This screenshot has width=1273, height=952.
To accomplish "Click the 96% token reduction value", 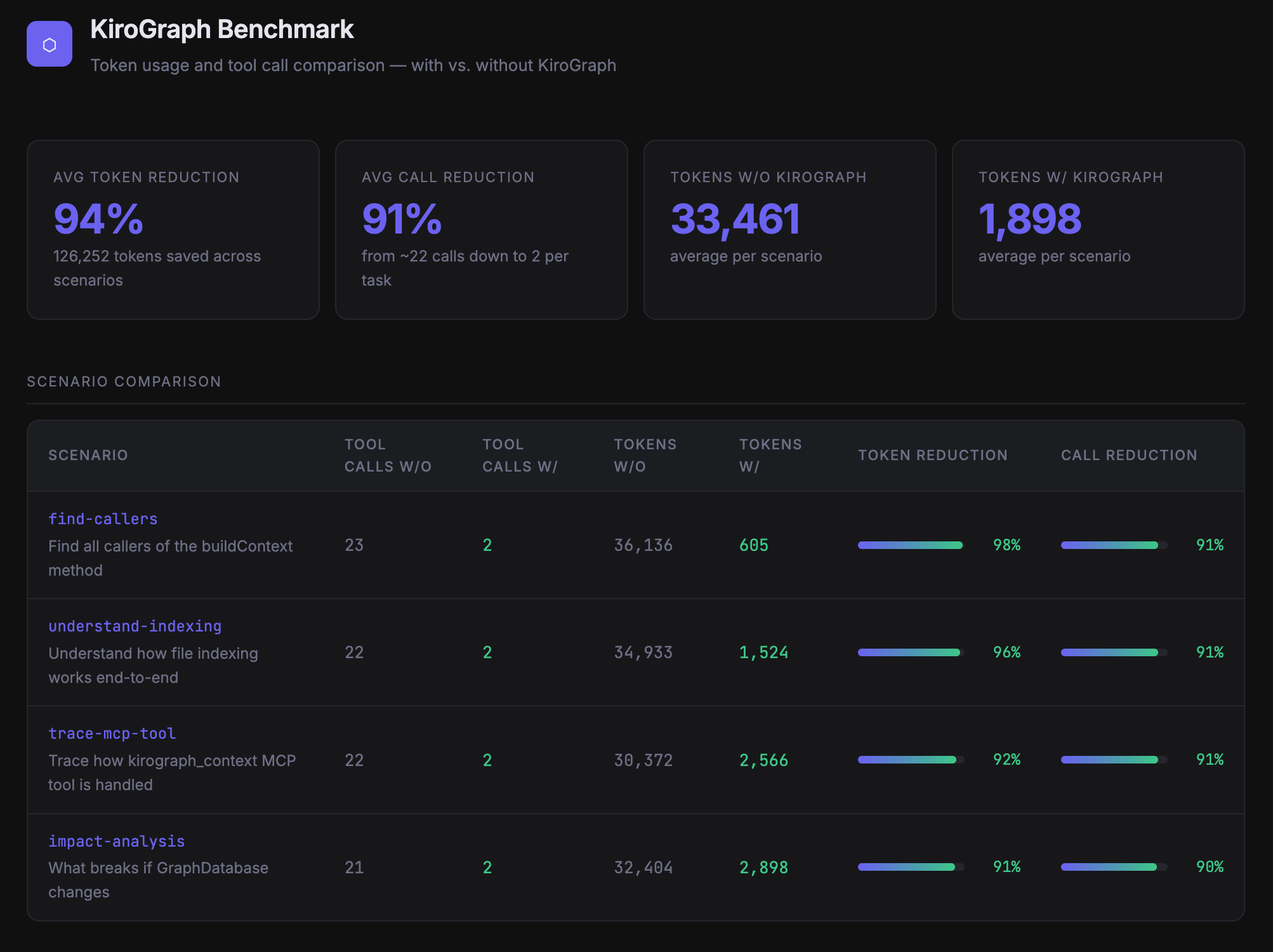I will tap(1007, 652).
